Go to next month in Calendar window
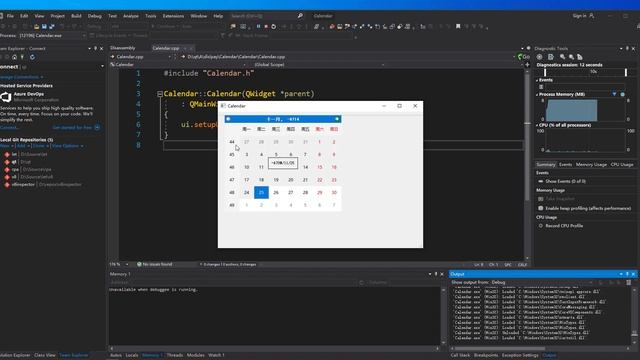The image size is (640, 360). (x=337, y=119)
